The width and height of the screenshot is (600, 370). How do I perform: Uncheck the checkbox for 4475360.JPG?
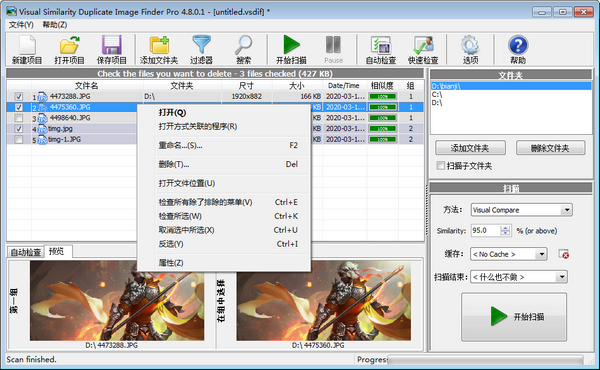point(18,107)
